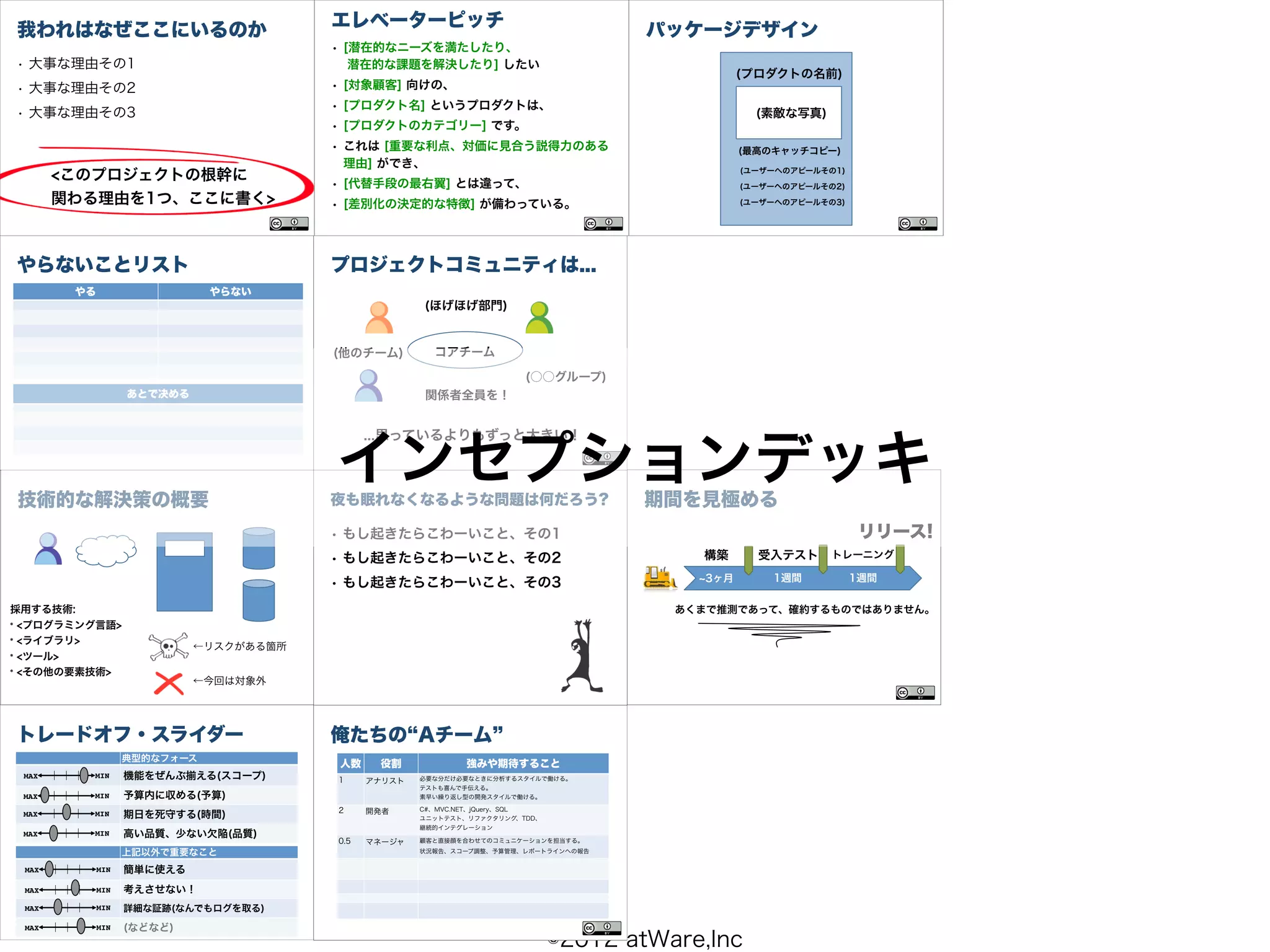Click the CC license badge on package design slide
Screen dimensions: 1270x952
pos(918,224)
